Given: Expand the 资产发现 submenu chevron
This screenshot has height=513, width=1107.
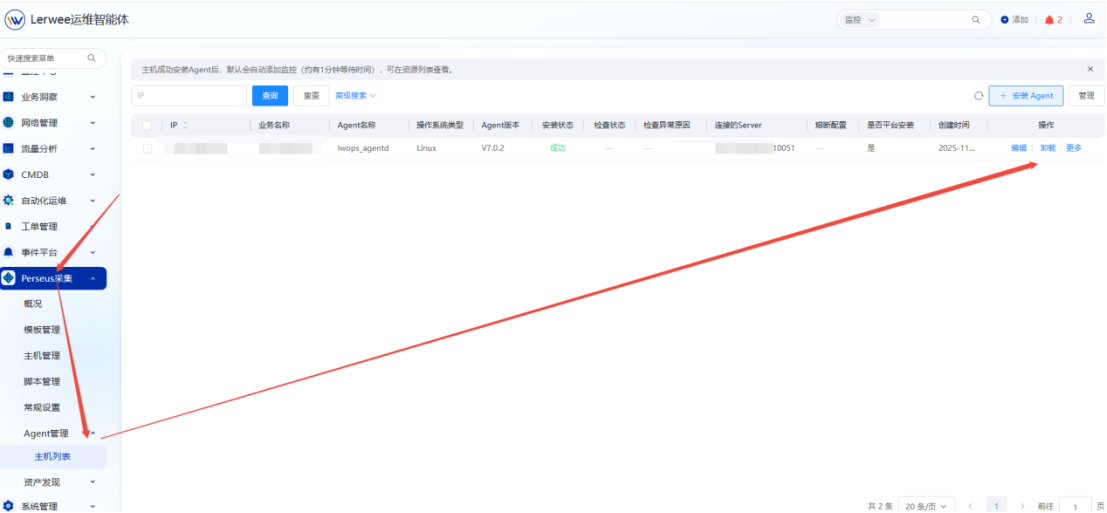Looking at the screenshot, I should tap(92, 482).
